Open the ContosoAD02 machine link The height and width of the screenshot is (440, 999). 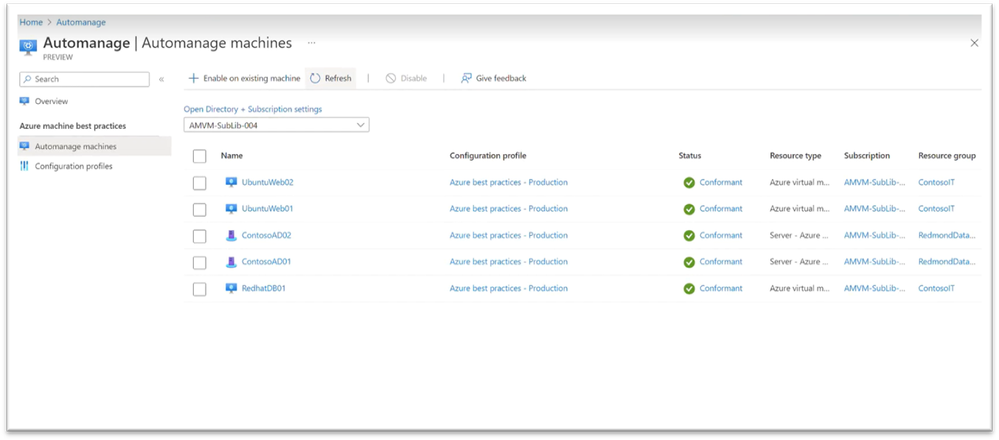pyautogui.click(x=266, y=236)
